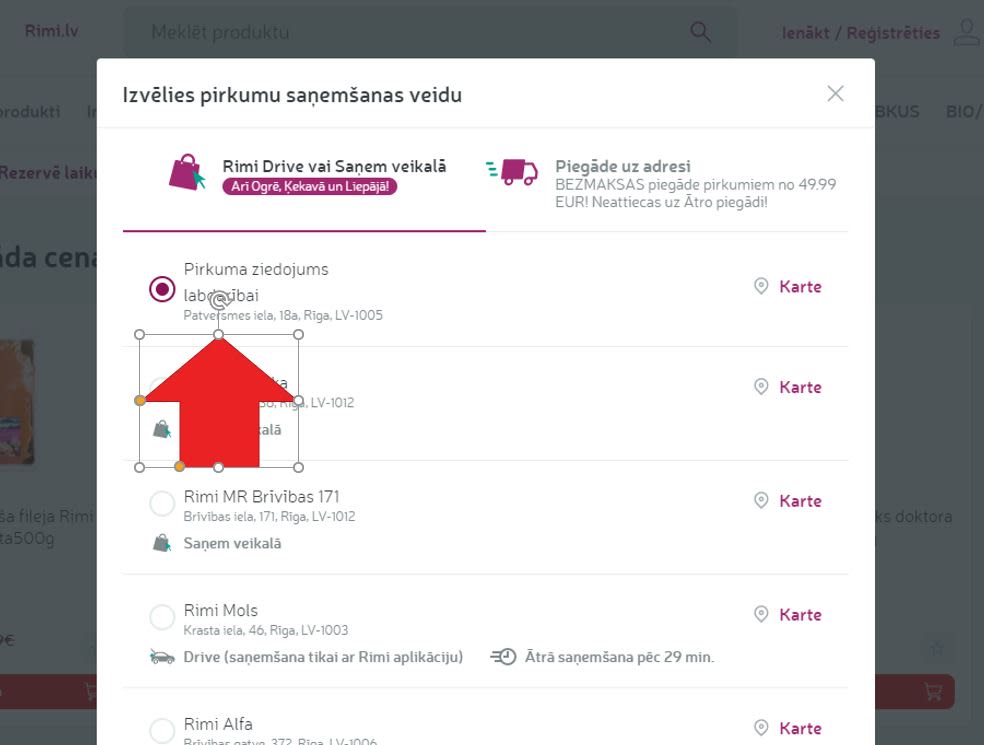Click the Ienākt / Reģistrēties link
Viewport: 984px width, 745px height.
pos(860,33)
